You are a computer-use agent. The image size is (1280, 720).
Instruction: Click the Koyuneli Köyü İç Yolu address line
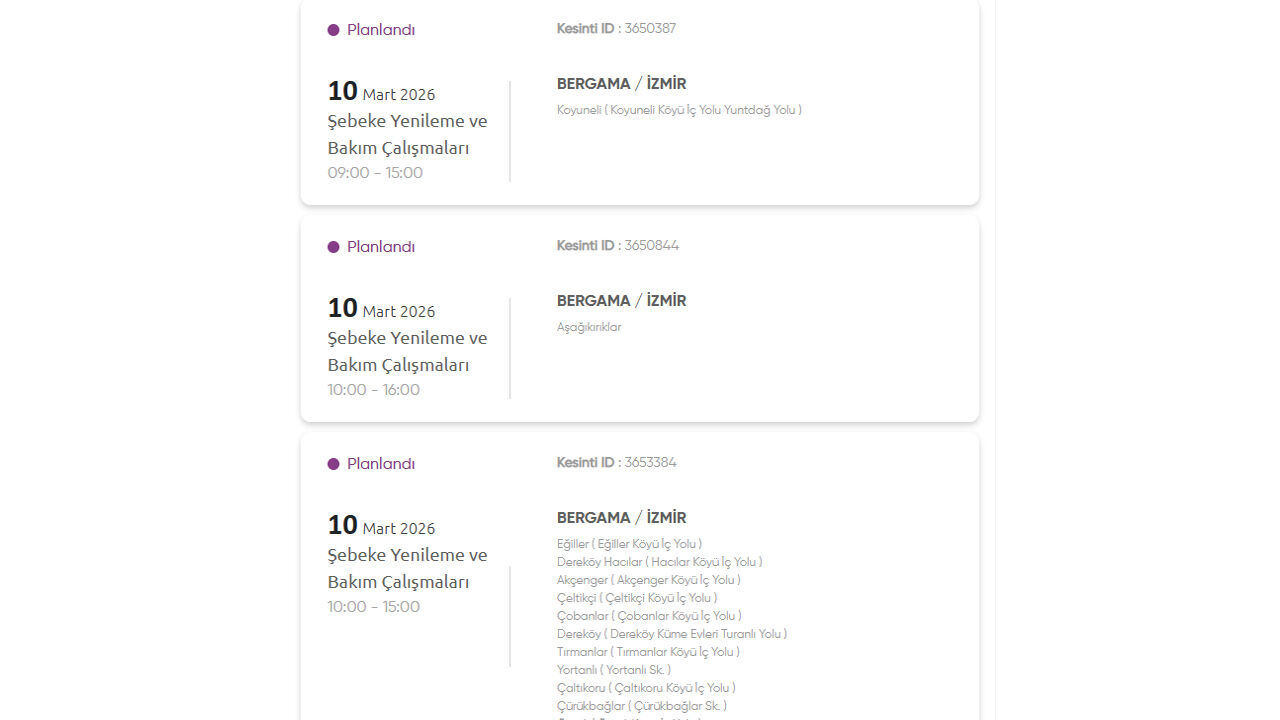[679, 110]
